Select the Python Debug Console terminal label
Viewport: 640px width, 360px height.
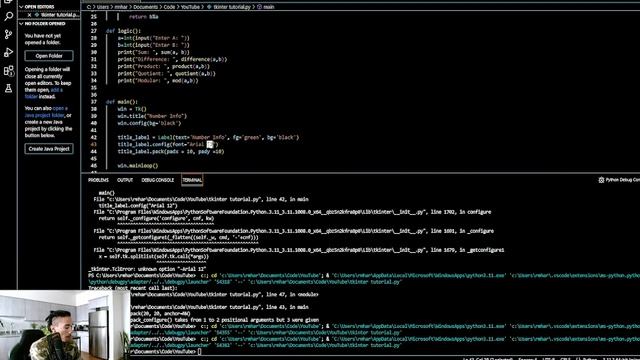tap(622, 180)
